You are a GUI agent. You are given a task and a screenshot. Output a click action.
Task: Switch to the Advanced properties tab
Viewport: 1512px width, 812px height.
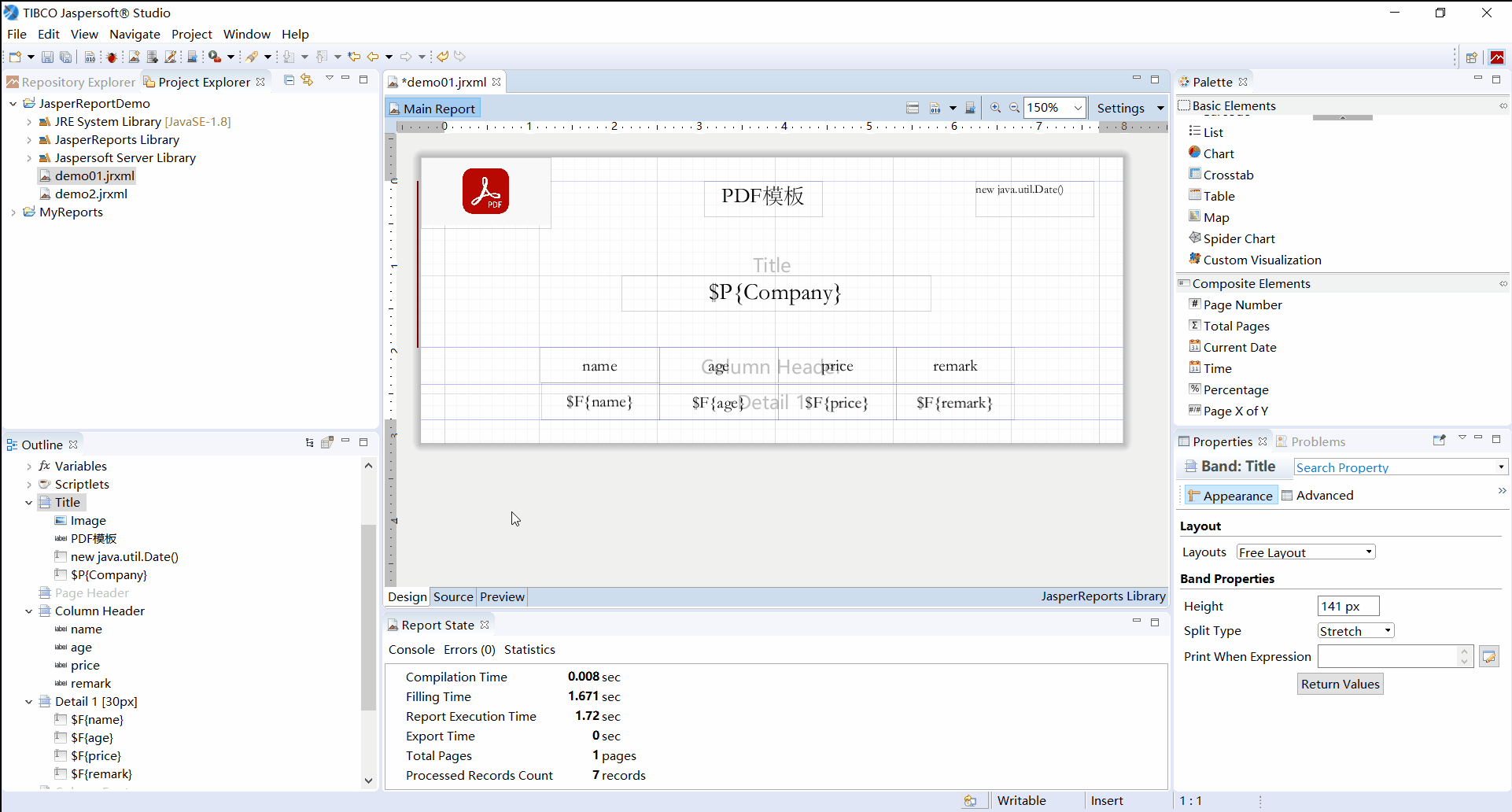[1325, 495]
